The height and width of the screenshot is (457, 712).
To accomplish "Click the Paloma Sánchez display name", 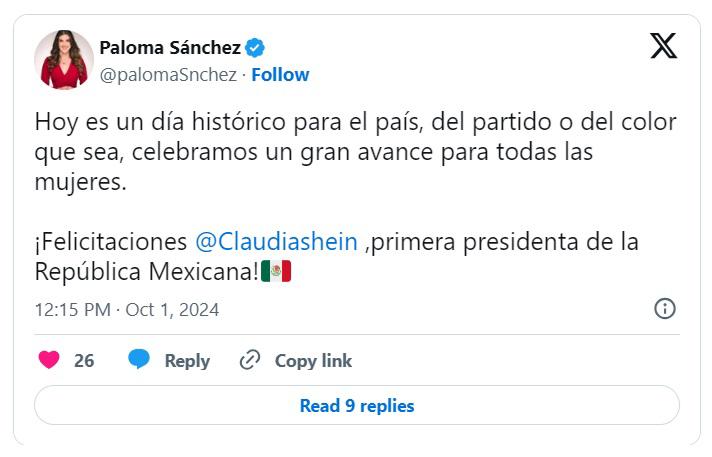I will pos(171,47).
